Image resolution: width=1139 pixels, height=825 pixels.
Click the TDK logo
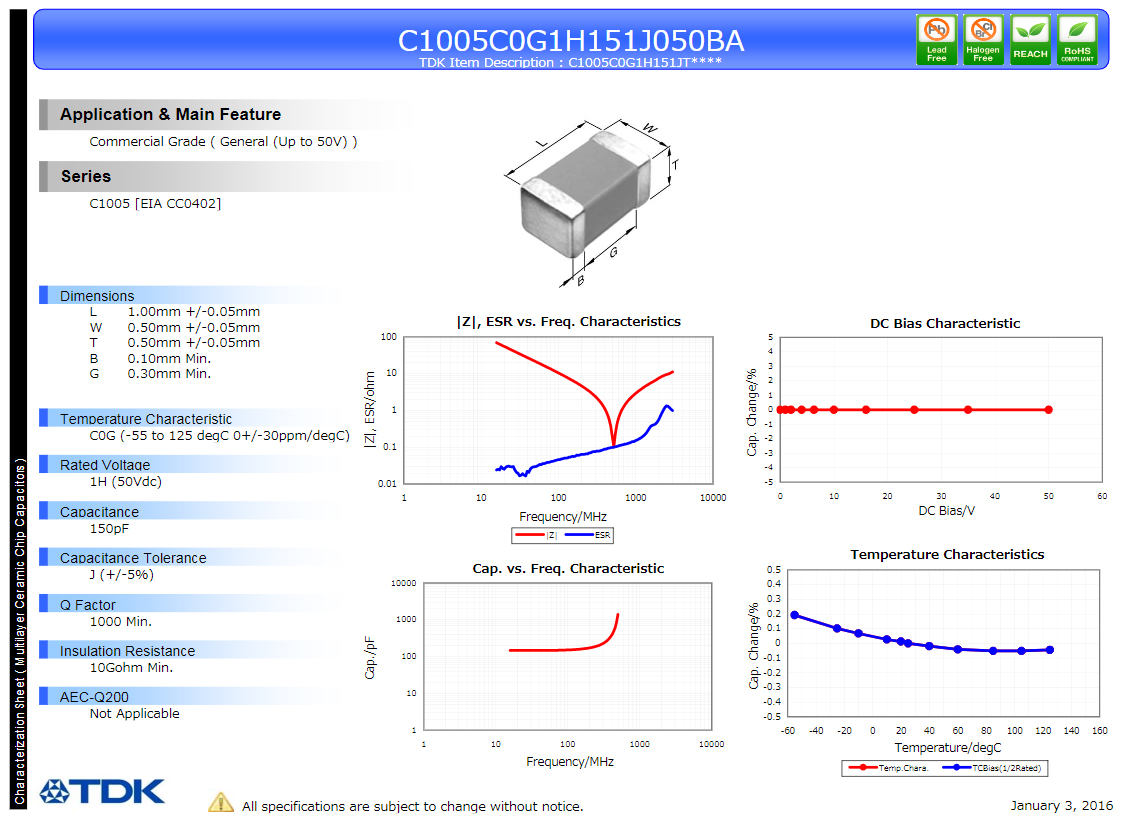click(102, 791)
